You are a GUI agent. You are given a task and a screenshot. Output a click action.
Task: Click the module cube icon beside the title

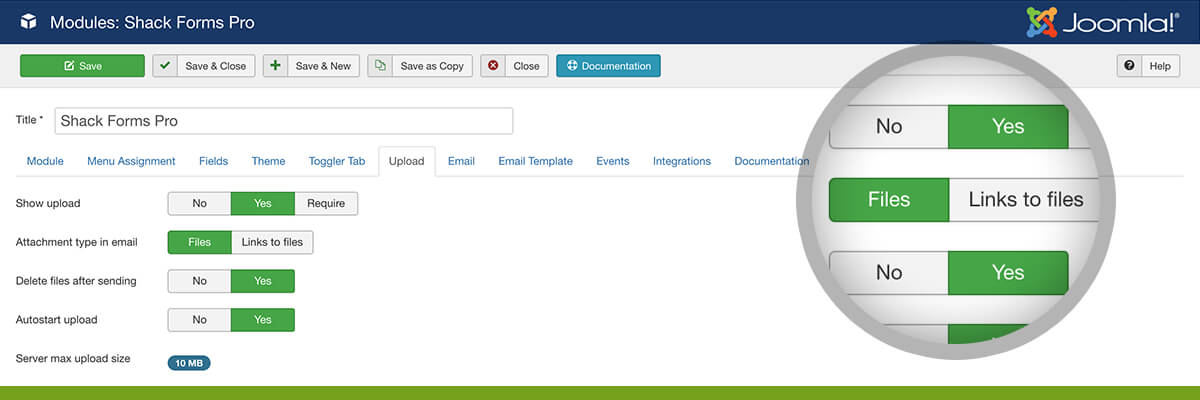pyautogui.click(x=28, y=22)
